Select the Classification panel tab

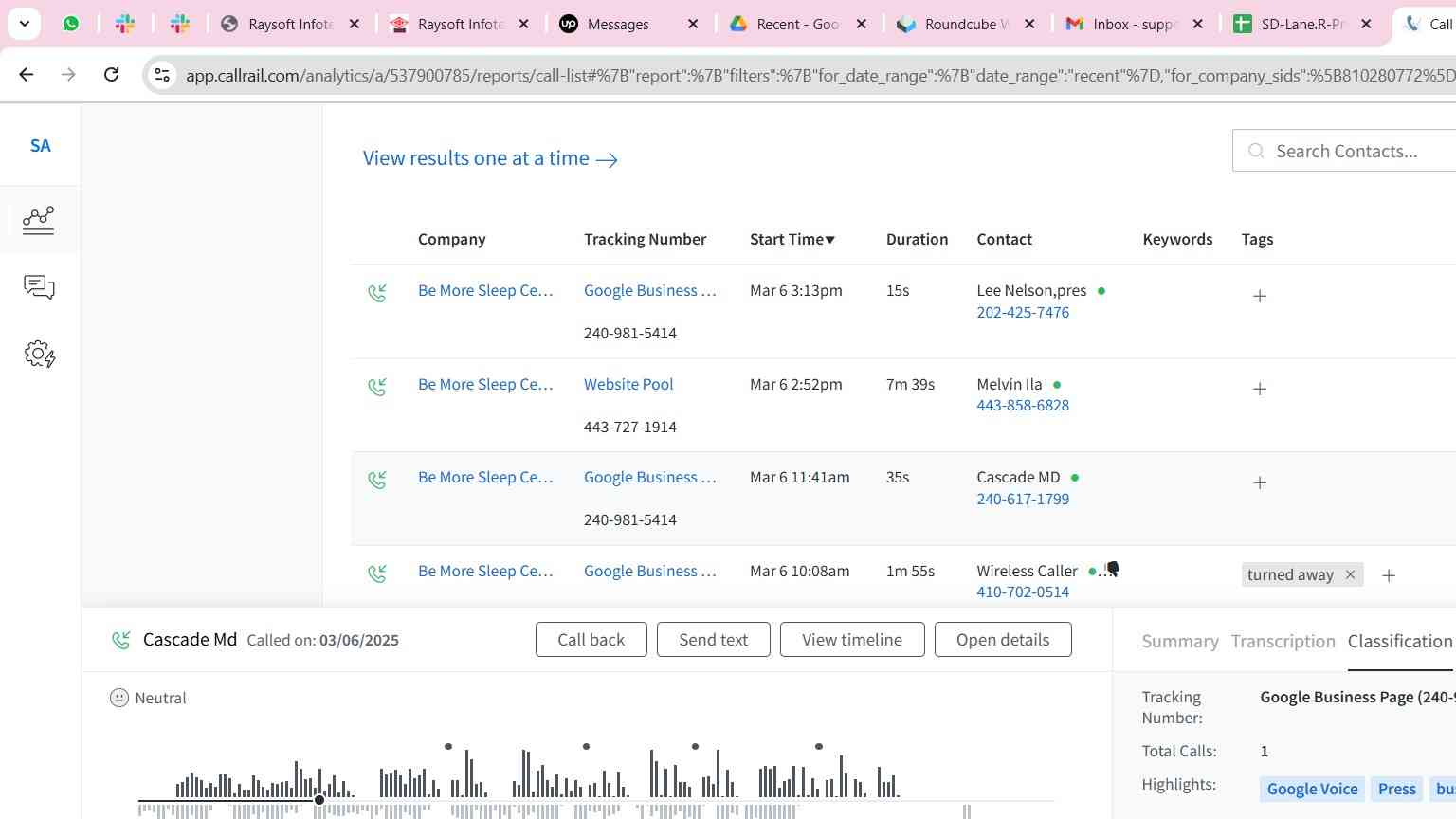pos(1400,641)
